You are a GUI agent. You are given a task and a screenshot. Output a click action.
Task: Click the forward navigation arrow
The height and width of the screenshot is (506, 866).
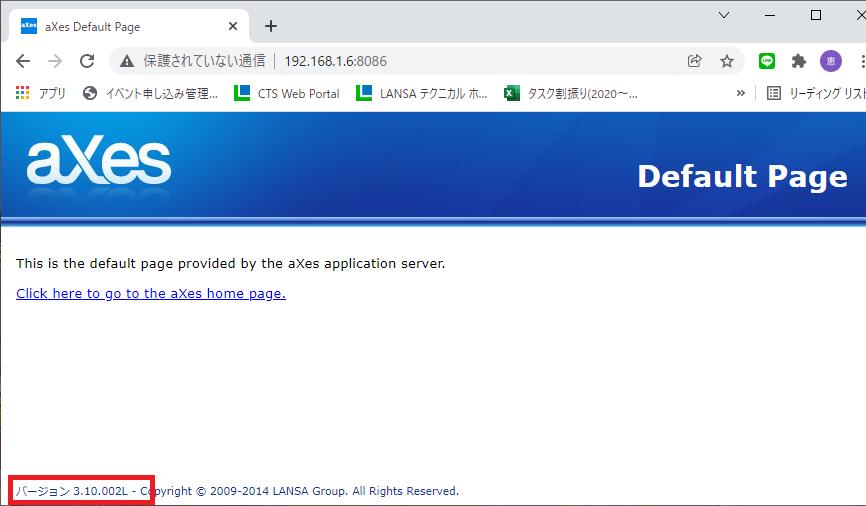click(x=55, y=61)
